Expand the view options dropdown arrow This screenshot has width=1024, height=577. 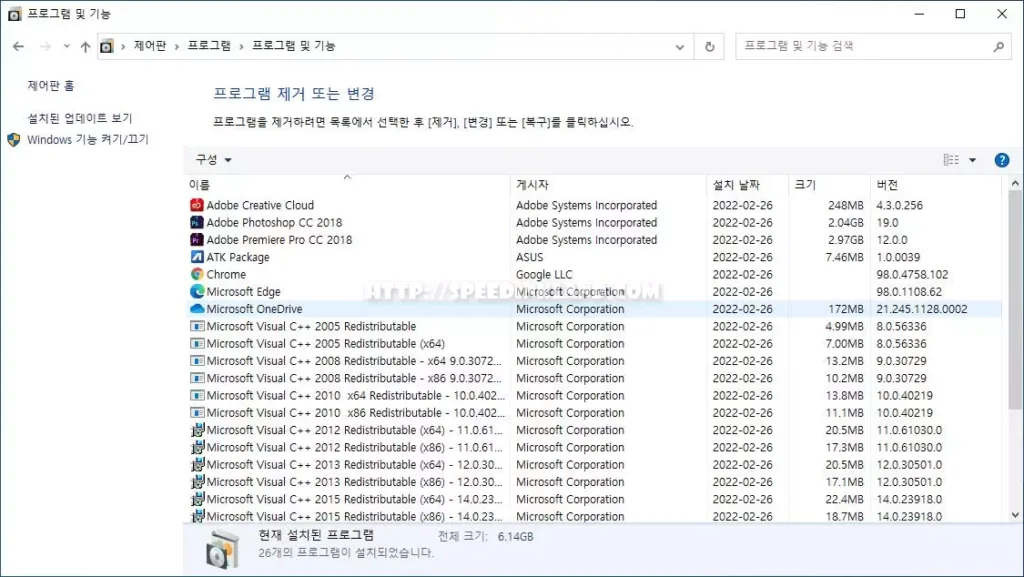pyautogui.click(x=972, y=160)
